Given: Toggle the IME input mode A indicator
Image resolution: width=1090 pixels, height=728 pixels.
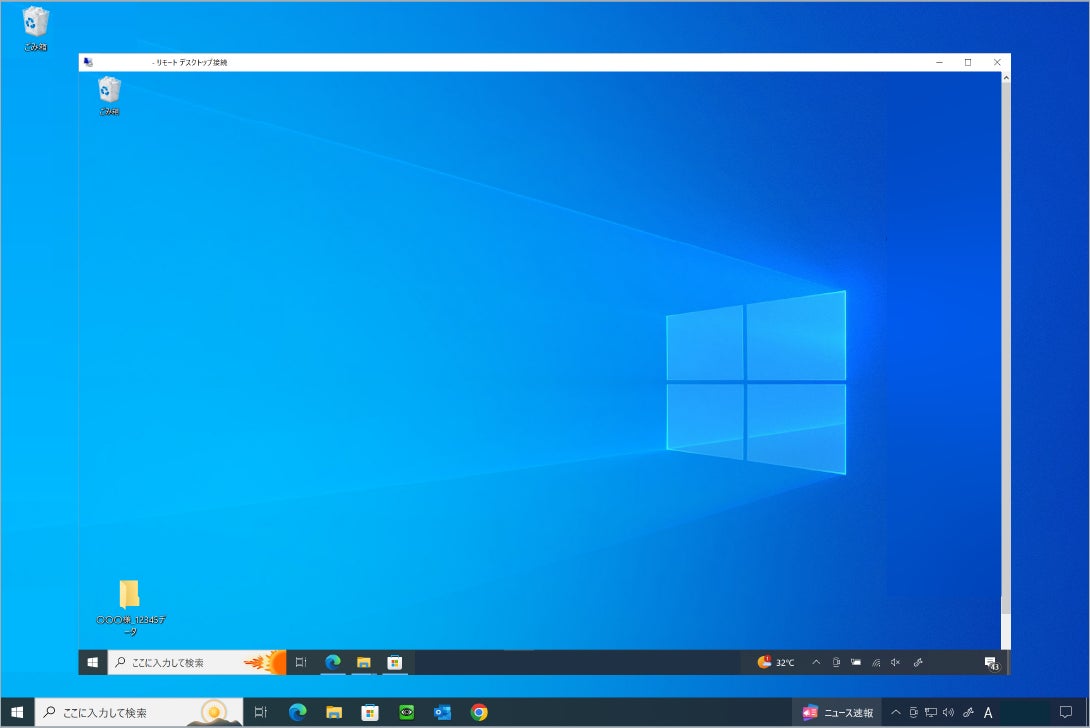Looking at the screenshot, I should [988, 713].
